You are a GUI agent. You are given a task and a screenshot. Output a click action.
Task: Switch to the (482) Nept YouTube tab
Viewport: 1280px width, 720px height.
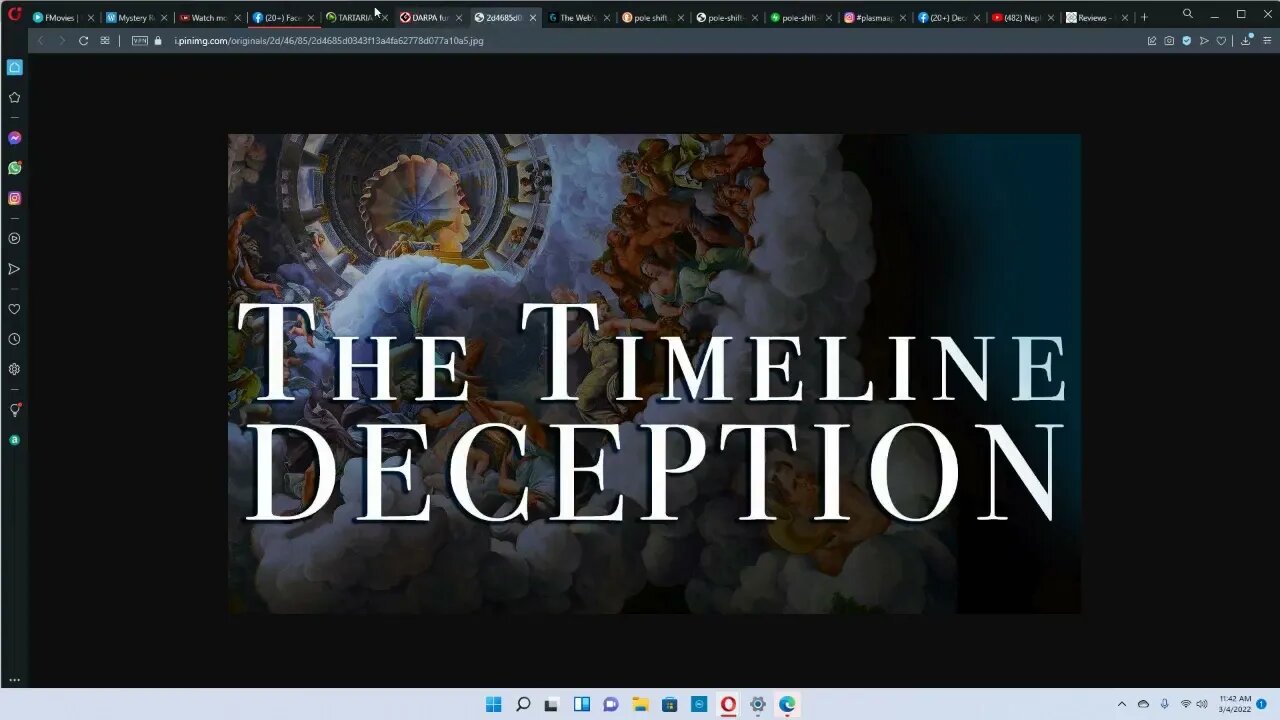click(1020, 17)
